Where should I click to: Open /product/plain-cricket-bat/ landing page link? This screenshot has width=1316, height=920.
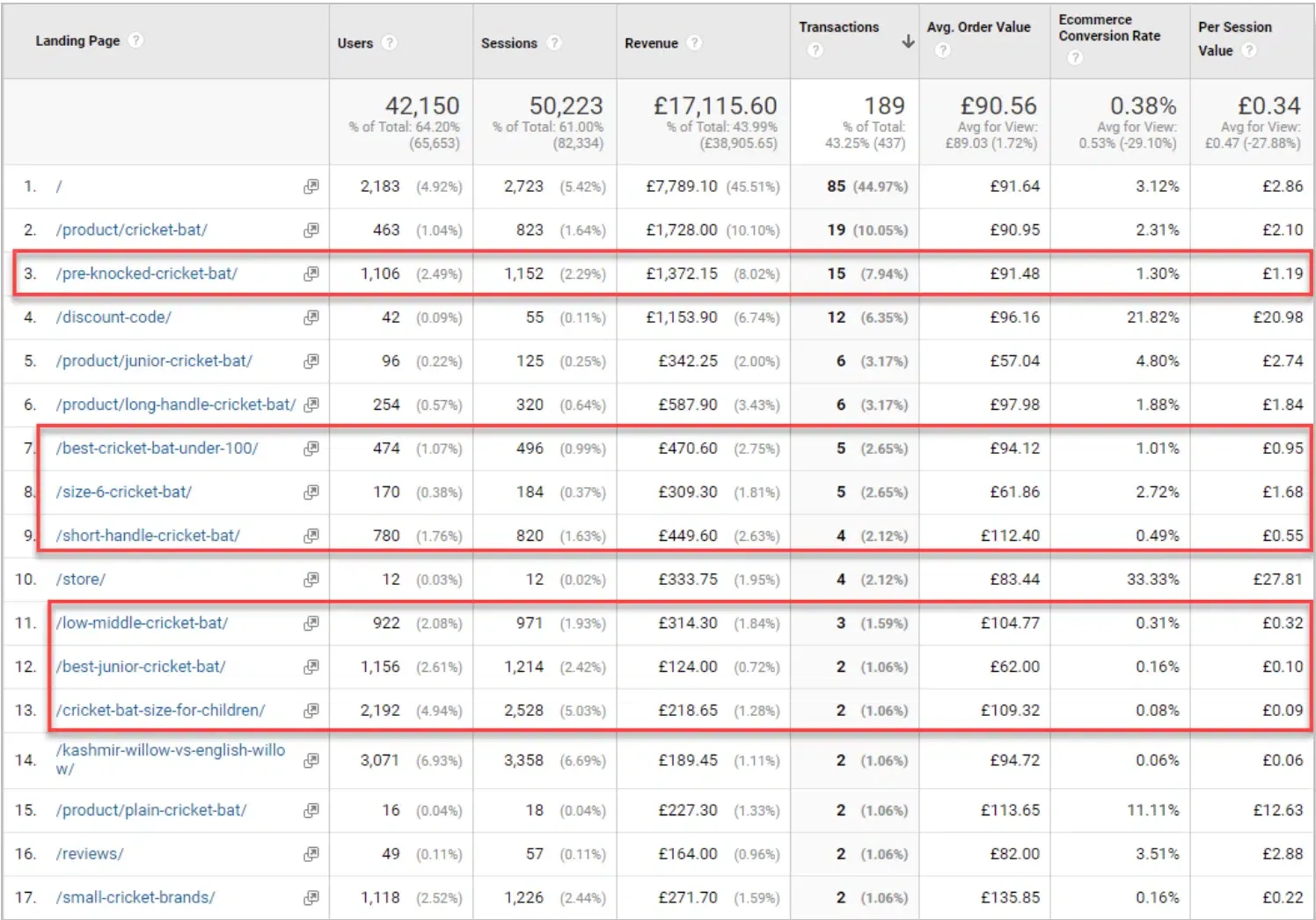tap(151, 810)
